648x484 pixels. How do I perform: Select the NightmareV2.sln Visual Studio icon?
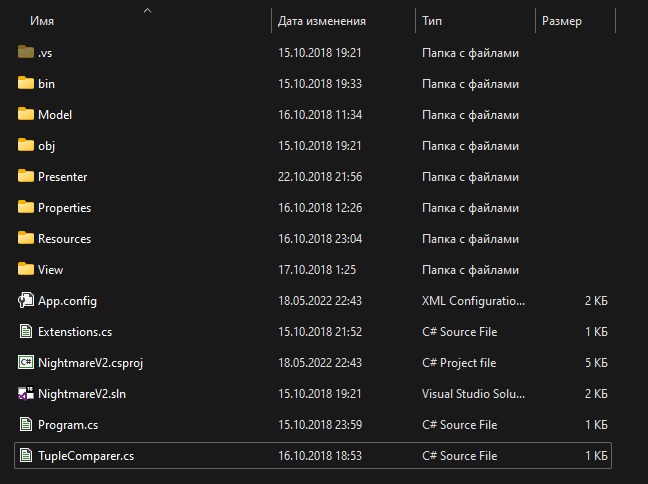click(26, 393)
